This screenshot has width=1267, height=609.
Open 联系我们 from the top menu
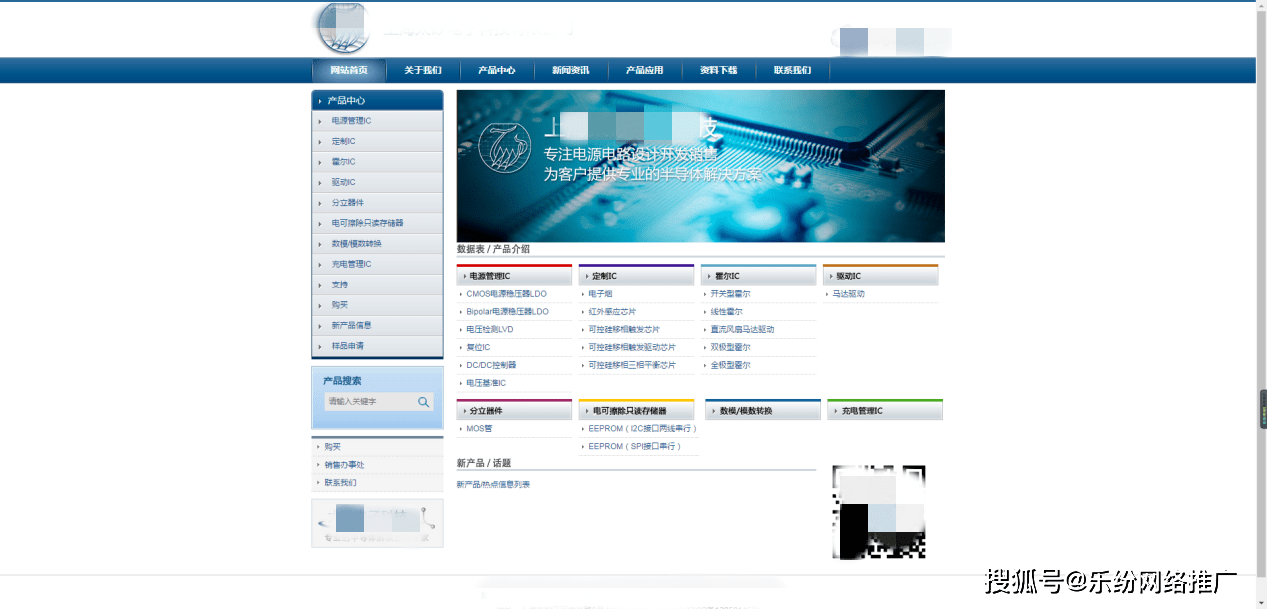[x=791, y=70]
